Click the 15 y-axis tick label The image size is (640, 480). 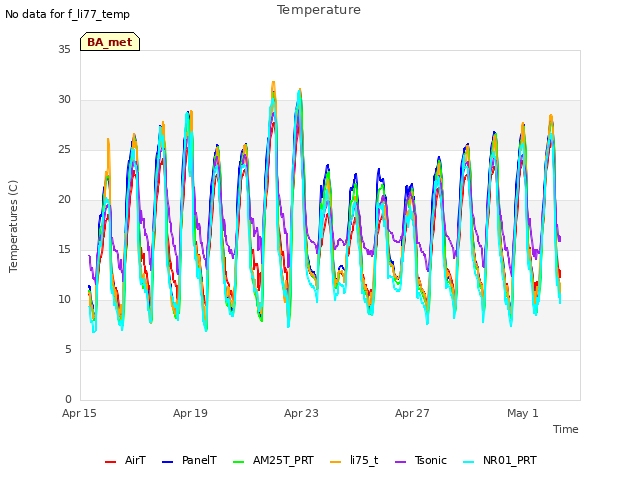[64, 250]
